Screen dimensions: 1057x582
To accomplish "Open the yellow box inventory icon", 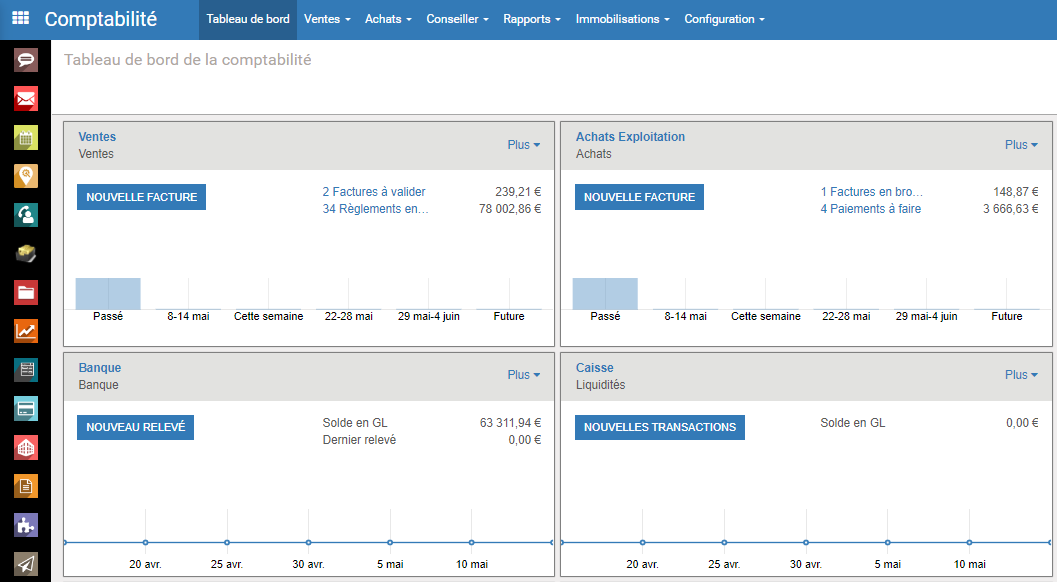I will [x=26, y=254].
